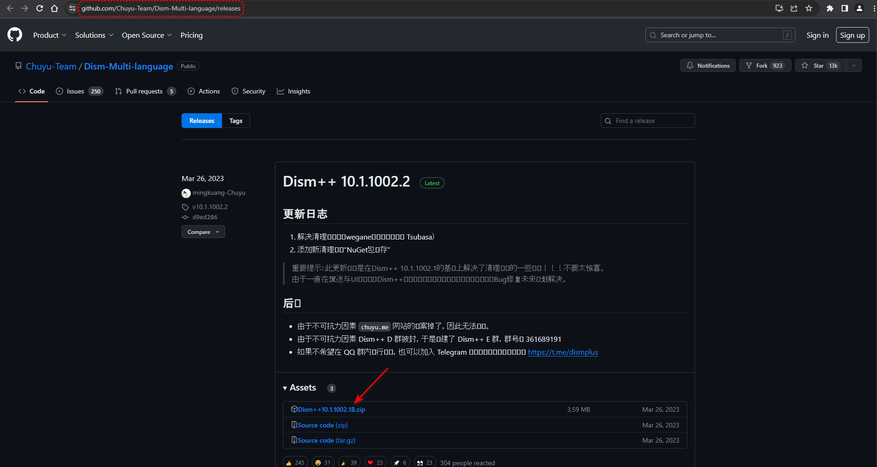This screenshot has height=467, width=877.
Task: Click the slash shortcut icon in search box
Action: tap(788, 35)
